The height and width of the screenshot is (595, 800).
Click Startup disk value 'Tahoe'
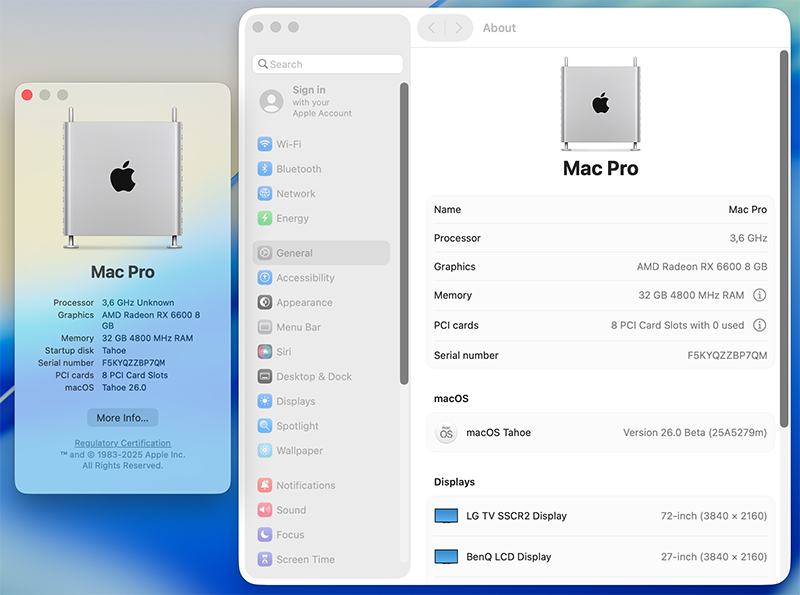click(114, 351)
